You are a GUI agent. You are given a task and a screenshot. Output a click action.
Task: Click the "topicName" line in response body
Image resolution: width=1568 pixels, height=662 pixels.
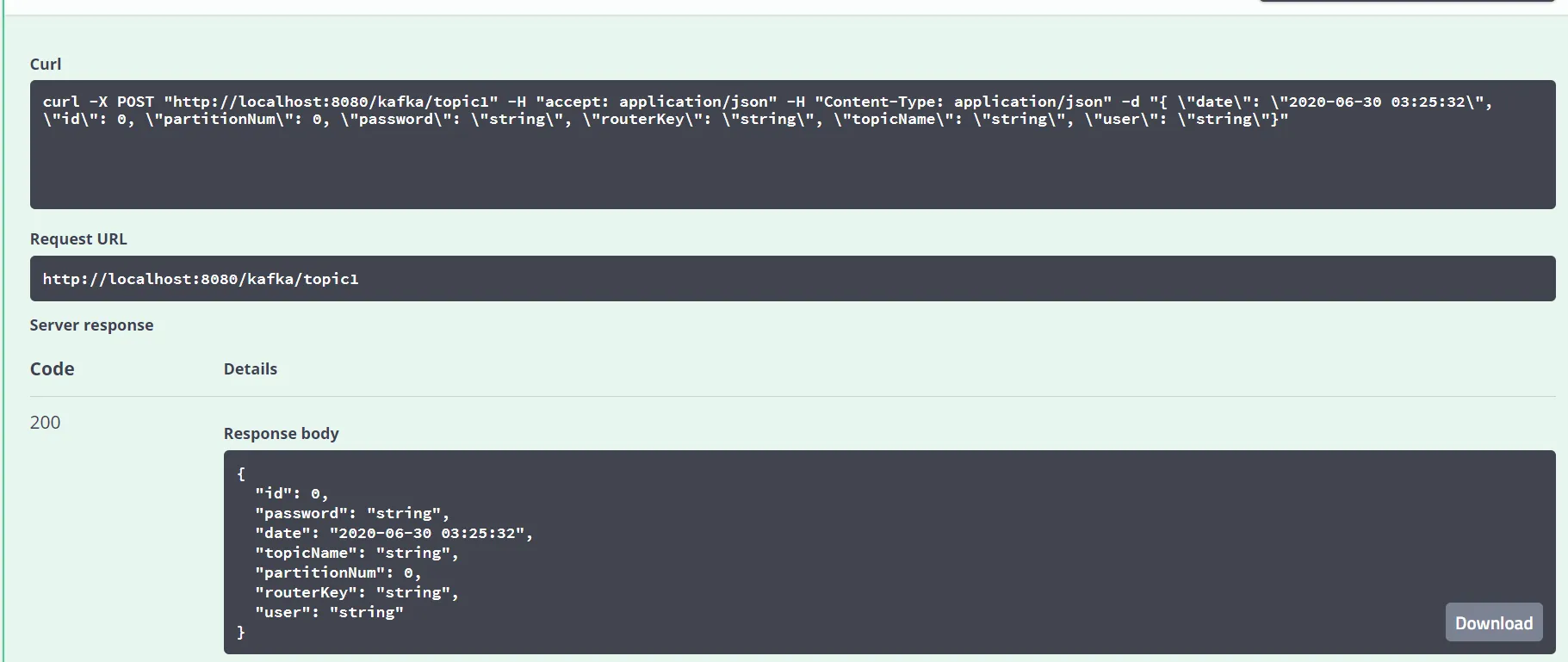point(356,554)
